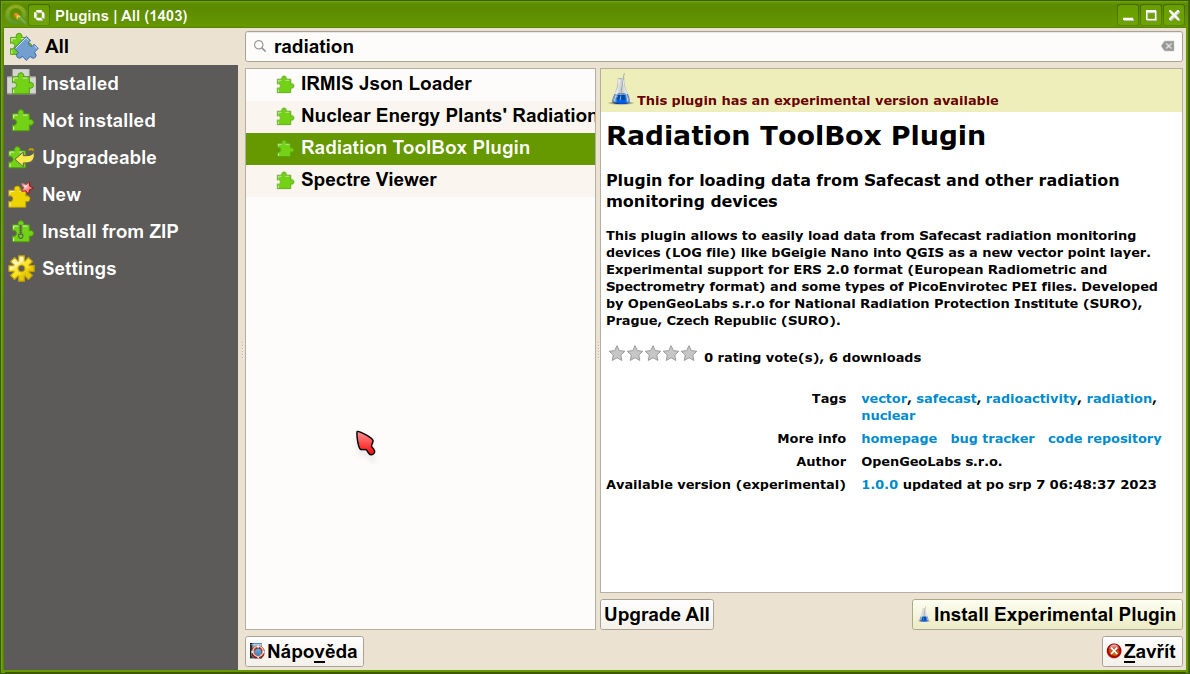1190x674 pixels.
Task: Click the Spectre Viewer puzzle icon
Action: pyautogui.click(x=285, y=180)
